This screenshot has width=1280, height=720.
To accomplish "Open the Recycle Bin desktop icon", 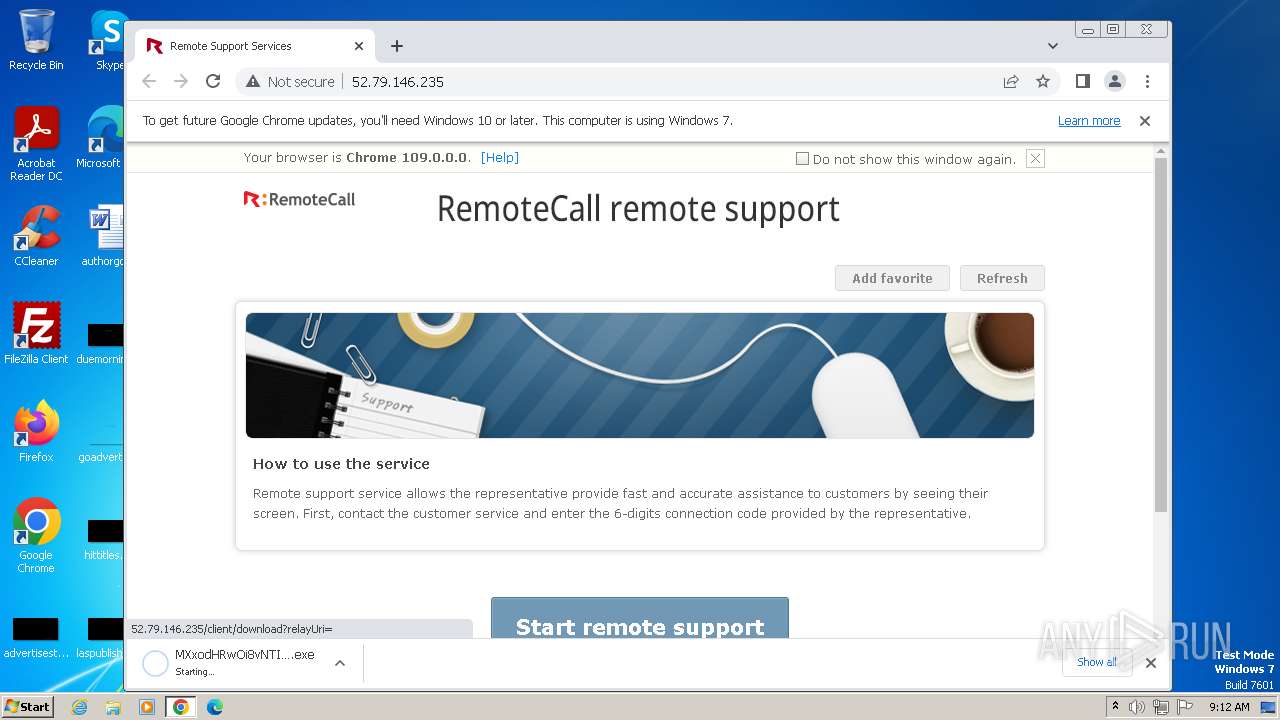I will [x=36, y=40].
